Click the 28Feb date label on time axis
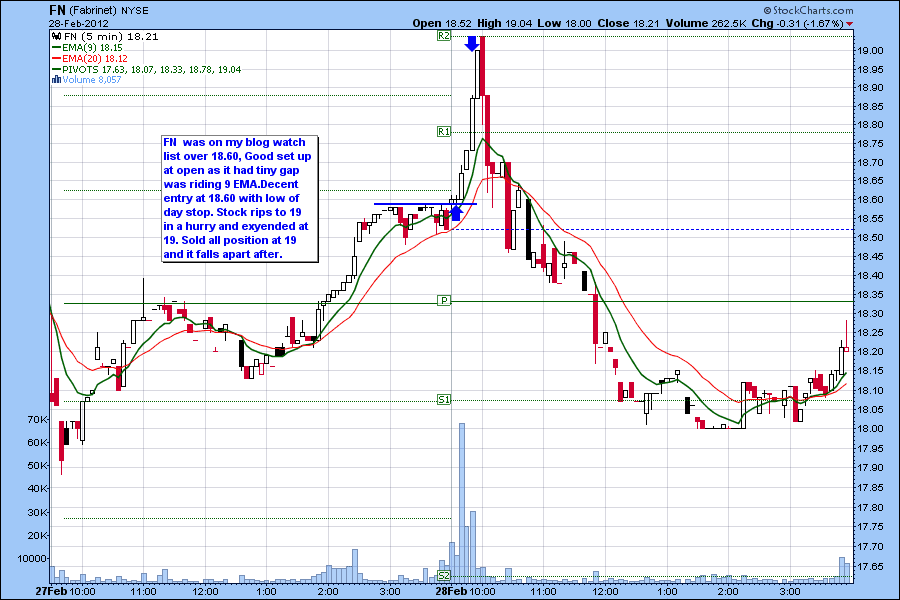 coord(452,591)
